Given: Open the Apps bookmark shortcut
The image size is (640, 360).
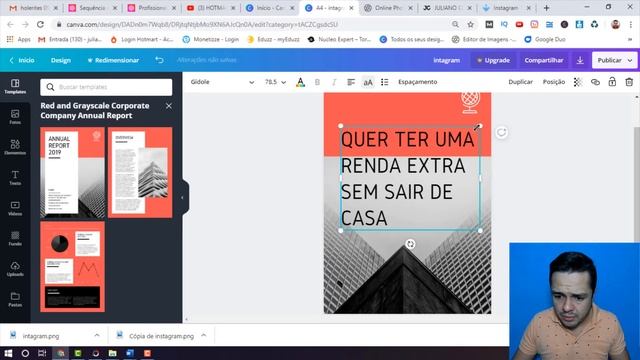Looking at the screenshot, I should tap(19, 40).
